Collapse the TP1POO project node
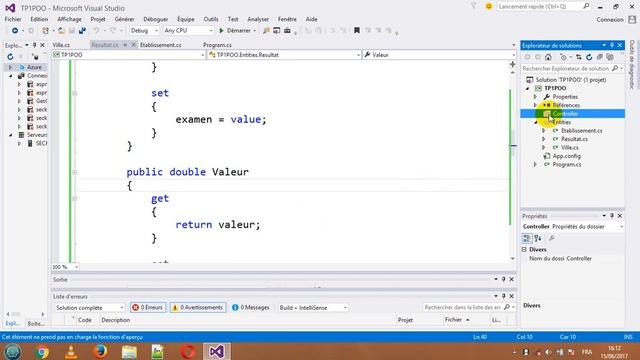This screenshot has width=640, height=360. point(527,88)
